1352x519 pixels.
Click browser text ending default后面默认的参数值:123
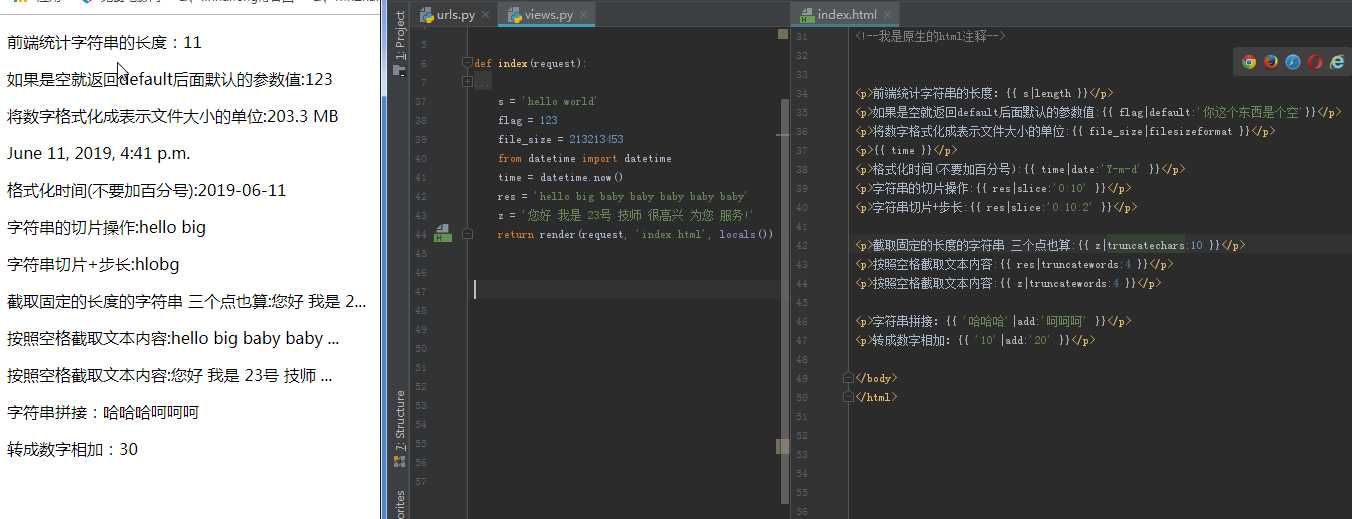click(170, 79)
